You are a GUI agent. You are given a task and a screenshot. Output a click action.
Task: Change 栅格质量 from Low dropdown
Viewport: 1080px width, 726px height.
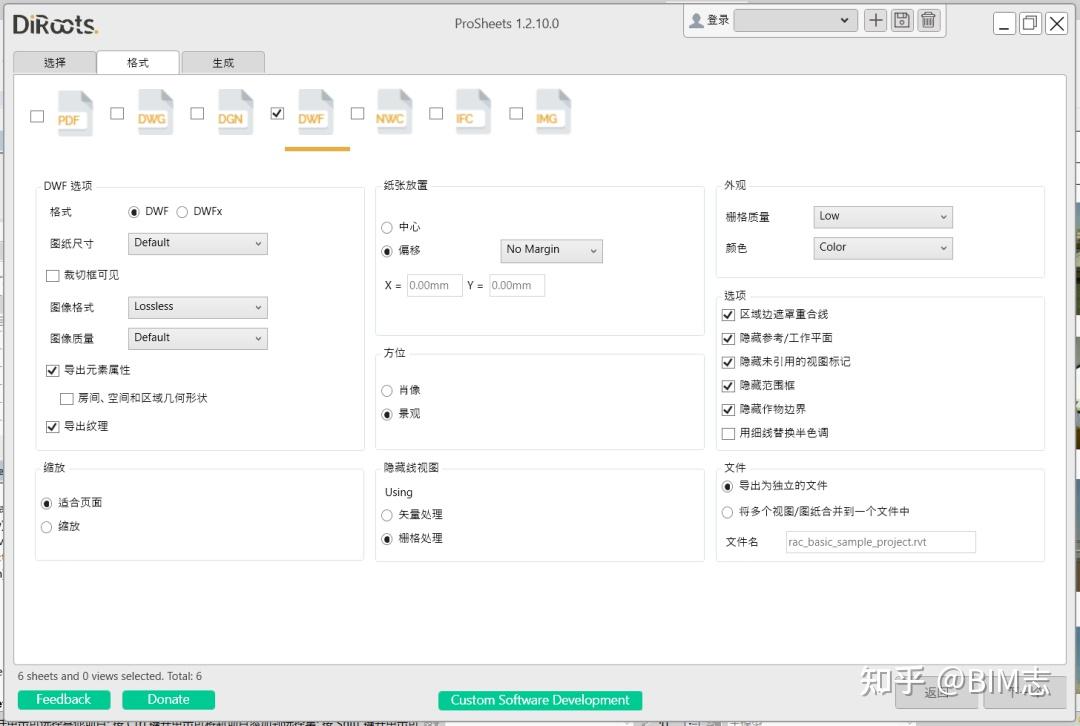click(882, 216)
